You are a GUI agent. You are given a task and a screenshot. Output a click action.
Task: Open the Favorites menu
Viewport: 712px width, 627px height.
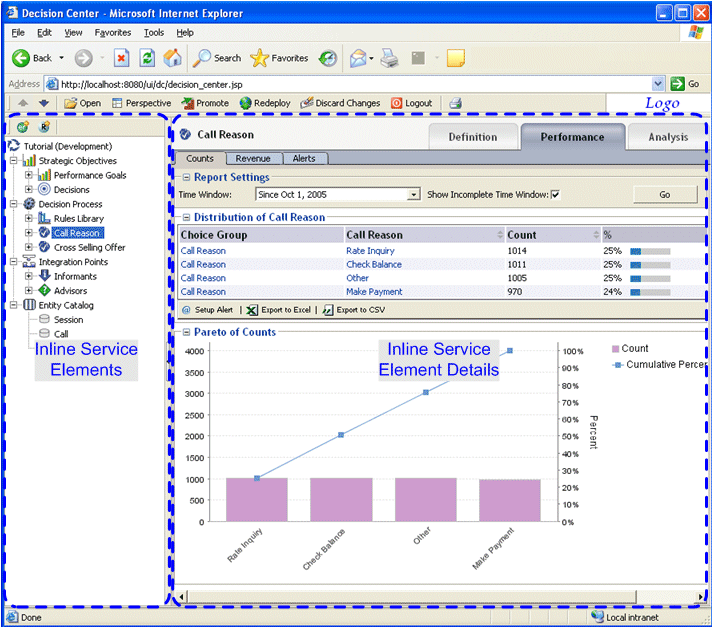click(x=113, y=33)
